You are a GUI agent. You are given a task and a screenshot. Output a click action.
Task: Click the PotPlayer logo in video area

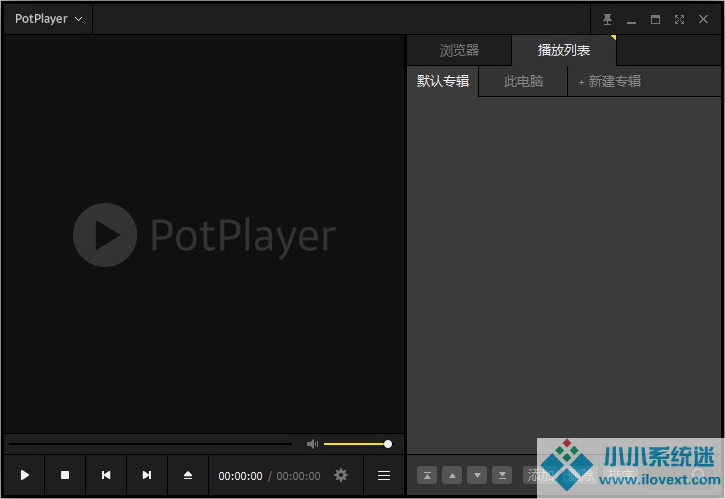(x=204, y=235)
